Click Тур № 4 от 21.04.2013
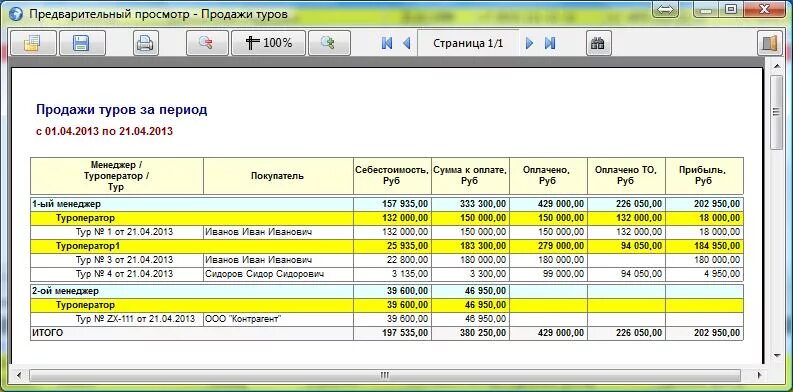Screen dimensions: 793x392 (x=124, y=274)
